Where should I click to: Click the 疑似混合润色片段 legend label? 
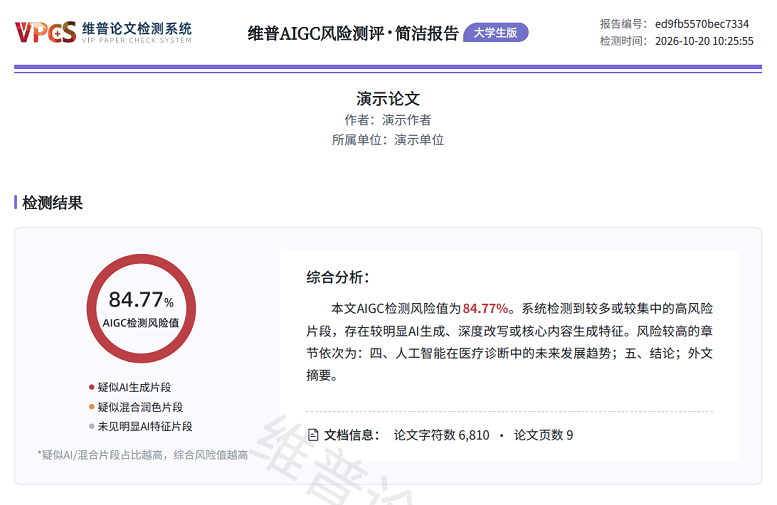pyautogui.click(x=140, y=407)
